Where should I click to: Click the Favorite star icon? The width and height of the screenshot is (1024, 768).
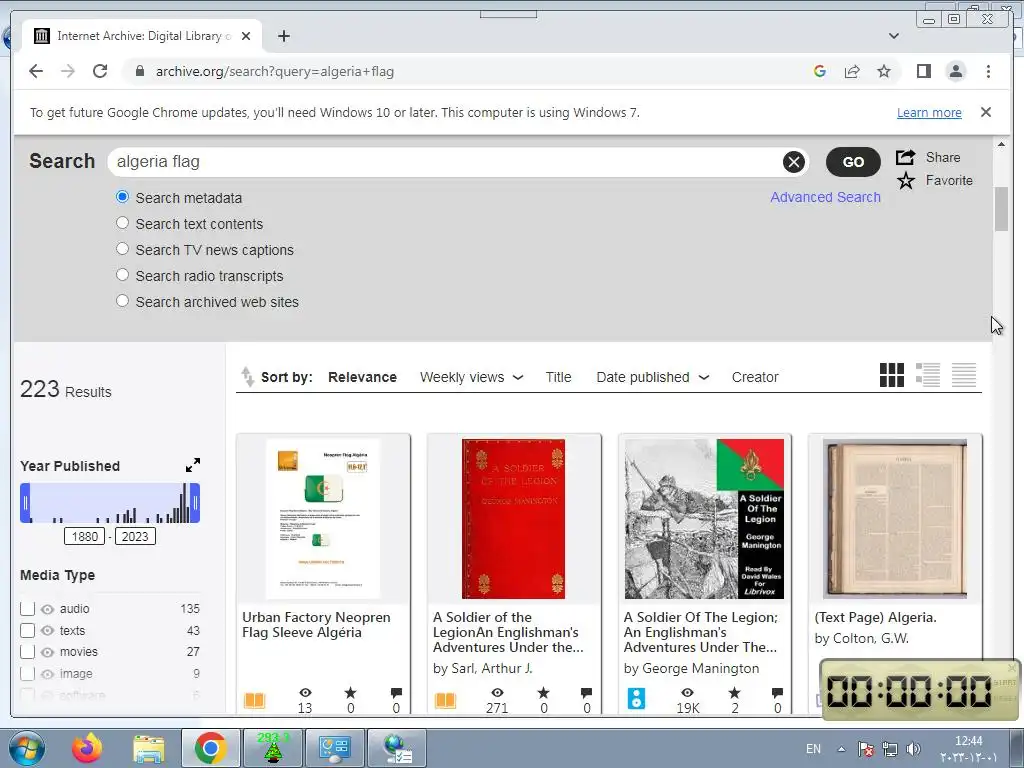(905, 181)
